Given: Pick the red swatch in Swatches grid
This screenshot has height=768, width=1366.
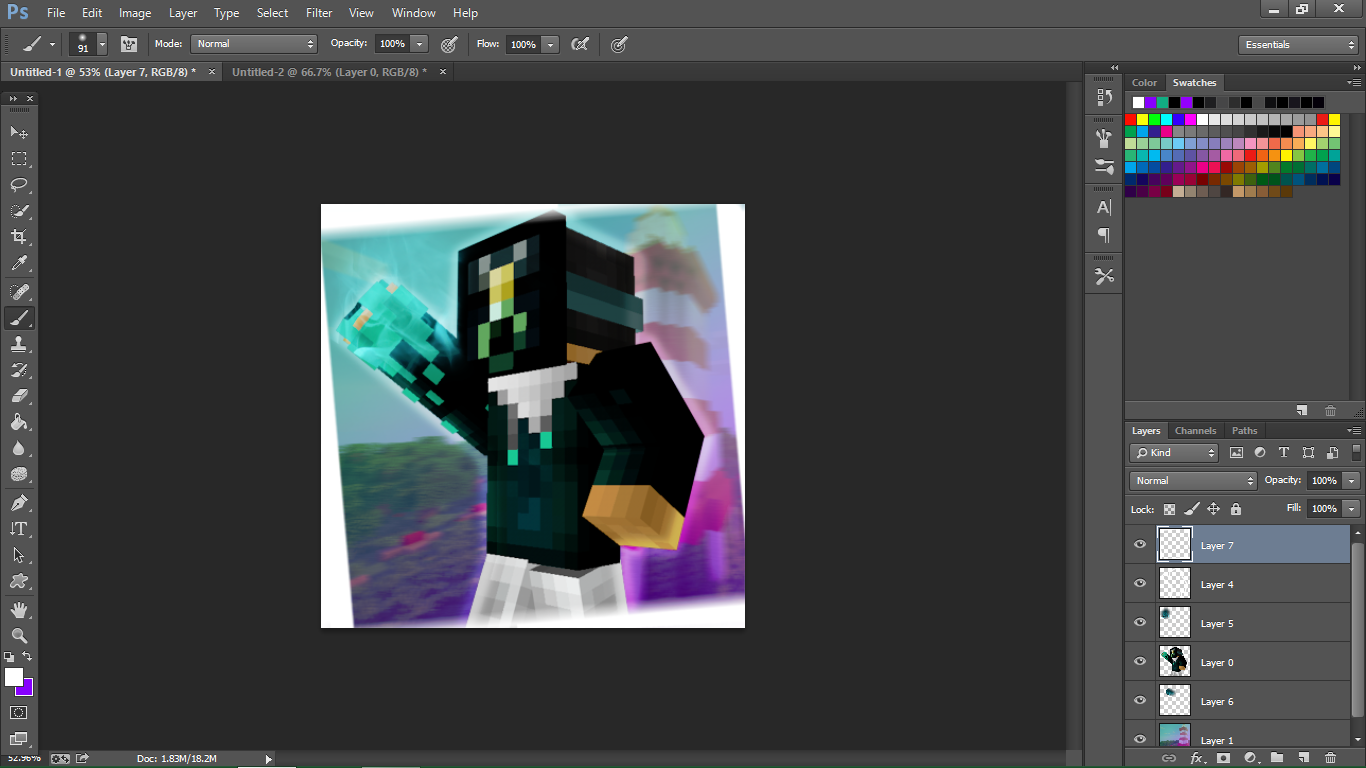Looking at the screenshot, I should [1131, 119].
